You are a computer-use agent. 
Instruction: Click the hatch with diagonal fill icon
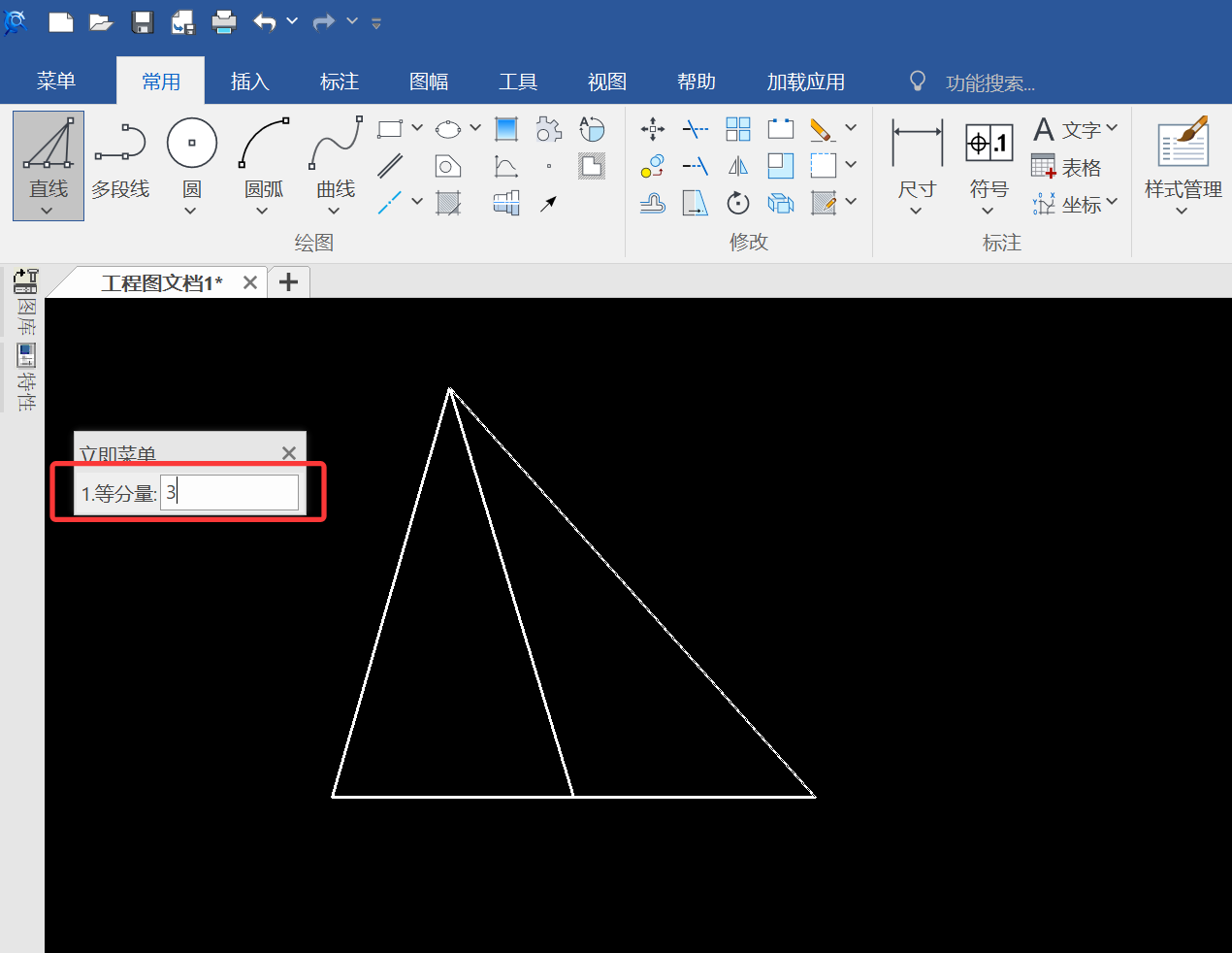448,203
